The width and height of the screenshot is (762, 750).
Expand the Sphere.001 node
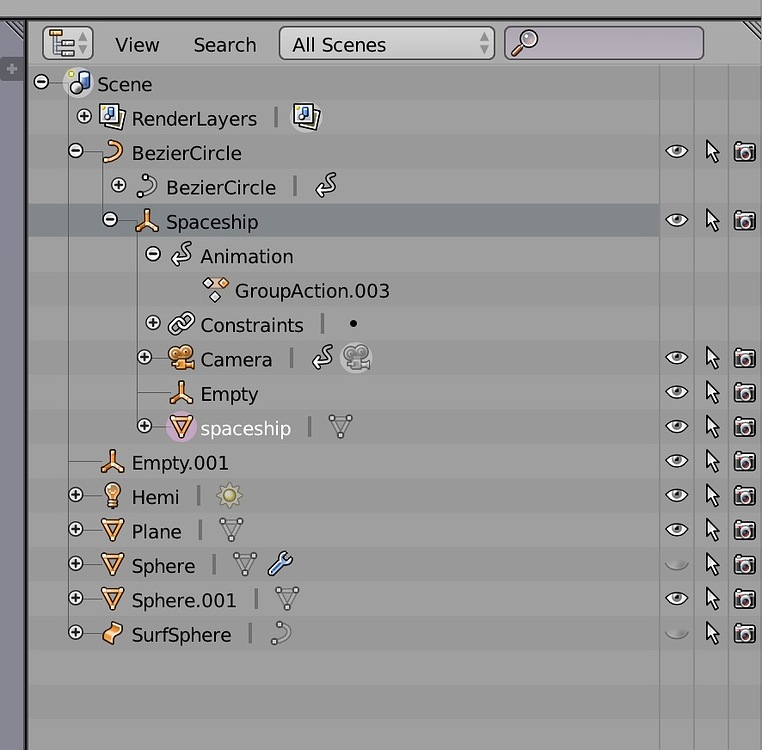coord(76,597)
